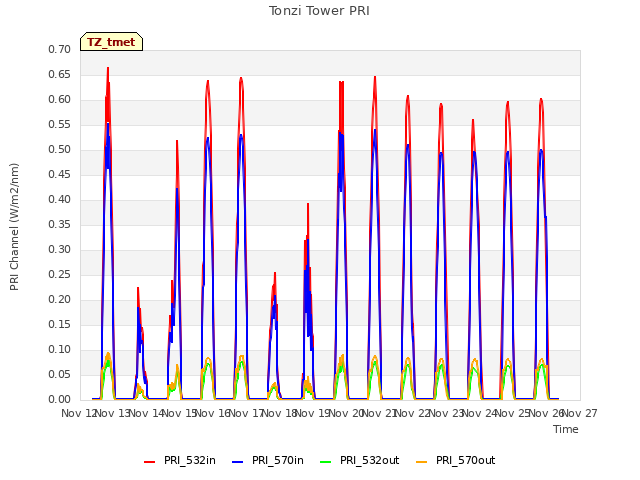Click the 0.55 y-axis tick label
640x480 pixels.
click(60, 124)
